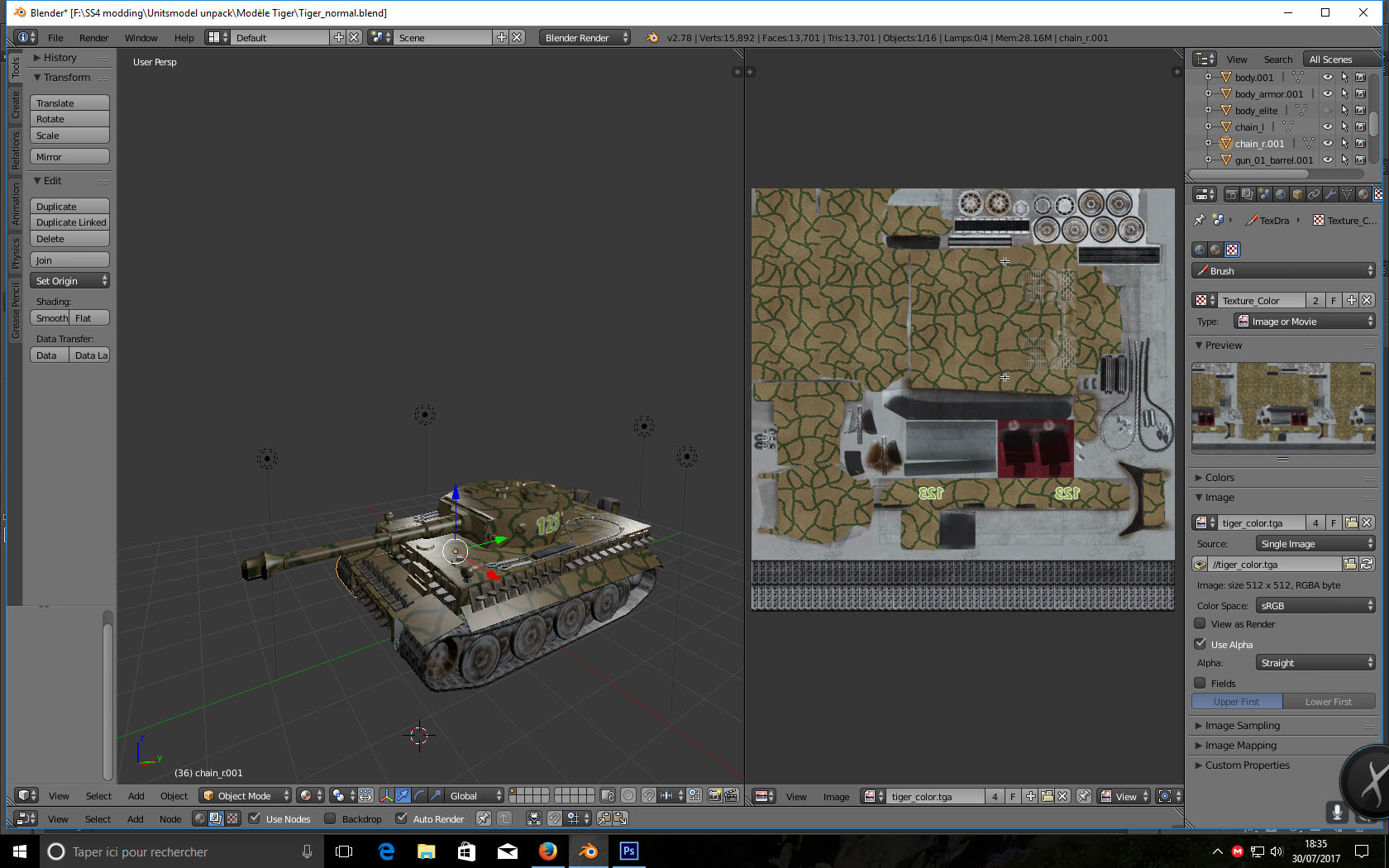Expand Image Sampling panel
This screenshot has width=1389, height=868.
click(1242, 725)
